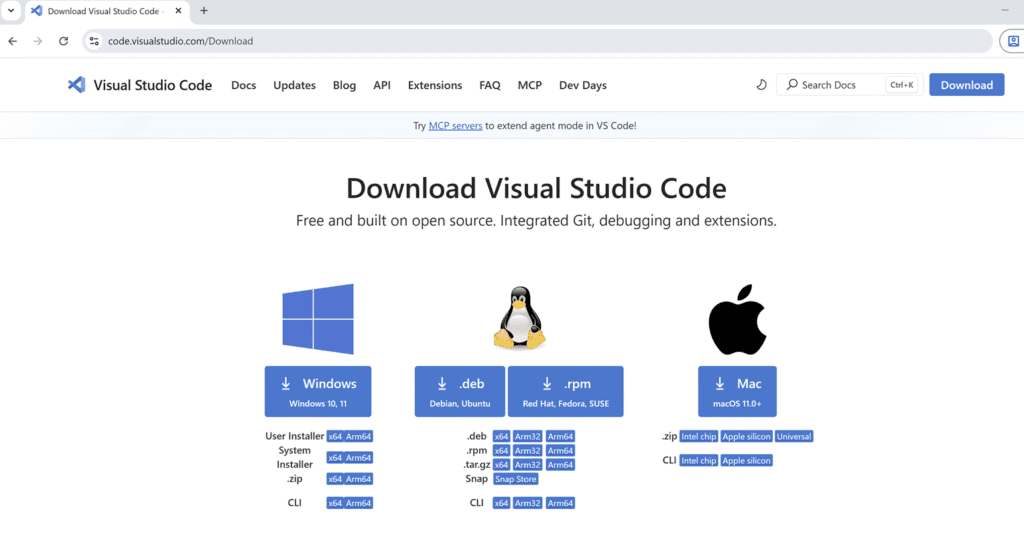Go back with browser back arrow
This screenshot has height=545, width=1024.
click(x=13, y=41)
